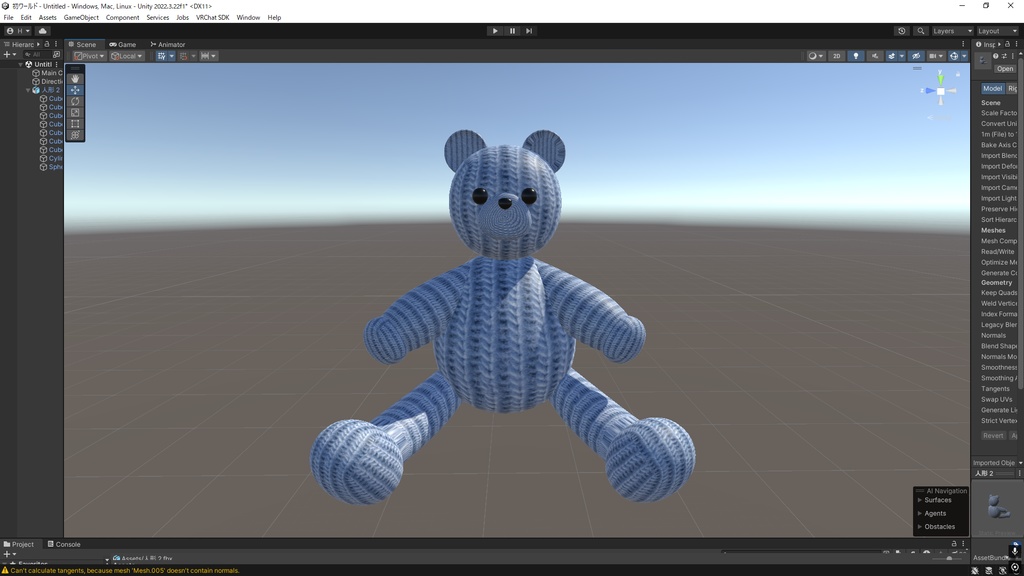1024x576 pixels.
Task: Toggle scene audio icon
Action: [x=874, y=56]
